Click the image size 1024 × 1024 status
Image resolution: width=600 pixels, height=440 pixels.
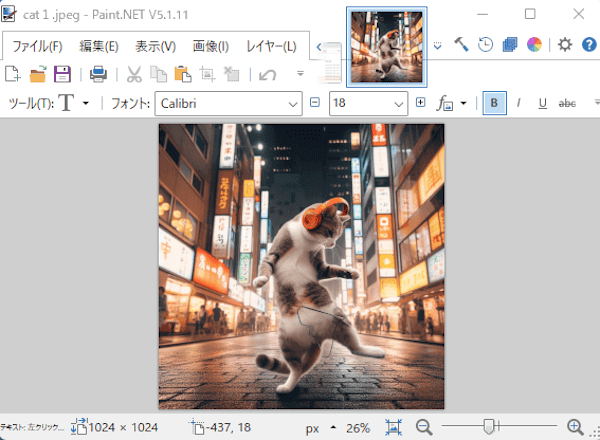(114, 427)
